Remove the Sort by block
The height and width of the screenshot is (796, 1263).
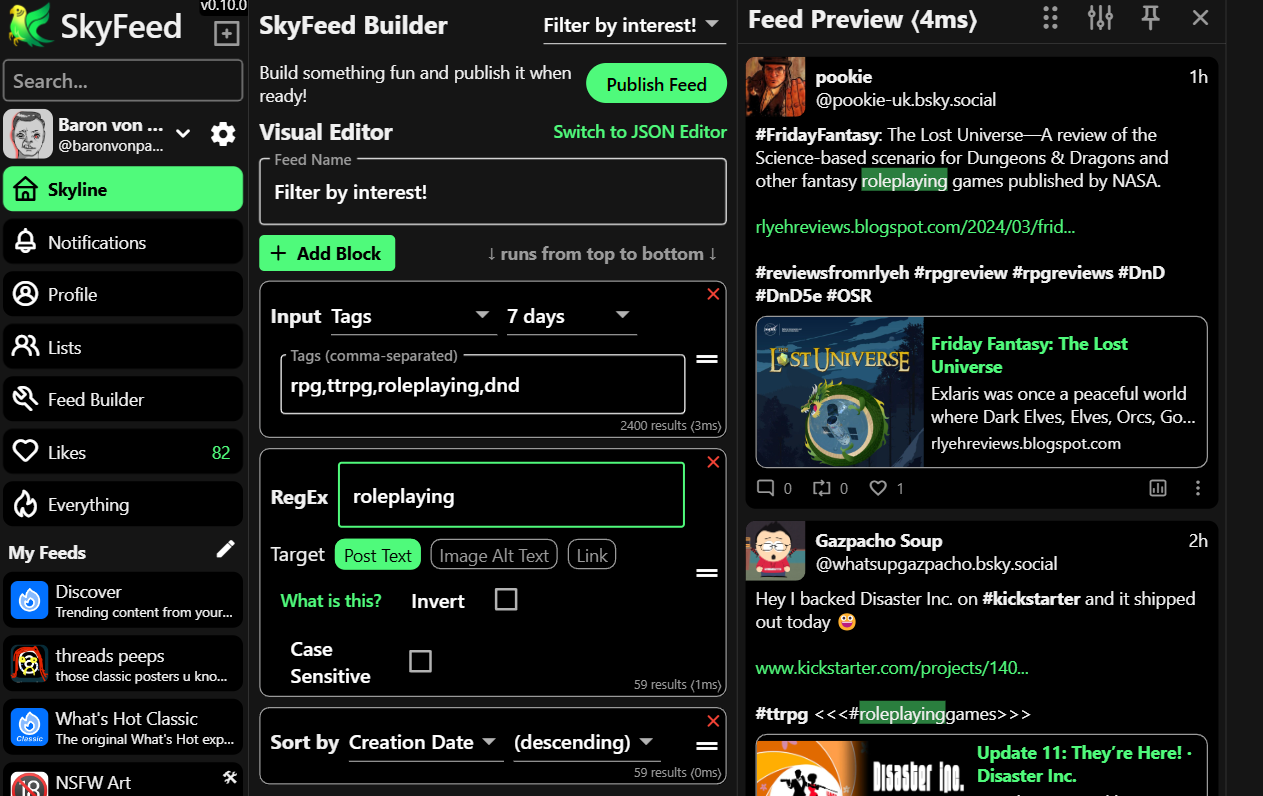click(x=713, y=721)
